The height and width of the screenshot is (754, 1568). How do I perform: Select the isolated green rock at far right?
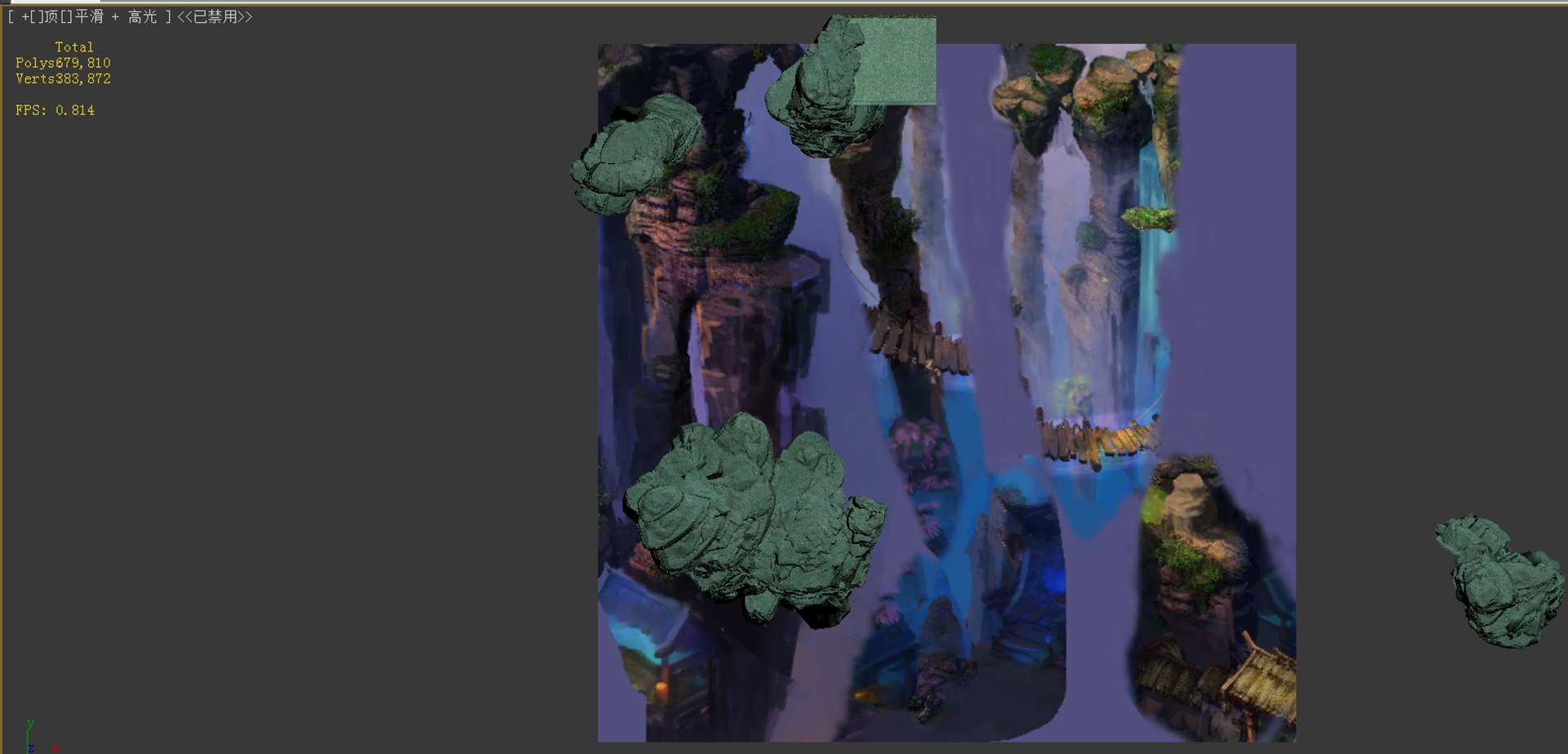pyautogui.click(x=1499, y=581)
